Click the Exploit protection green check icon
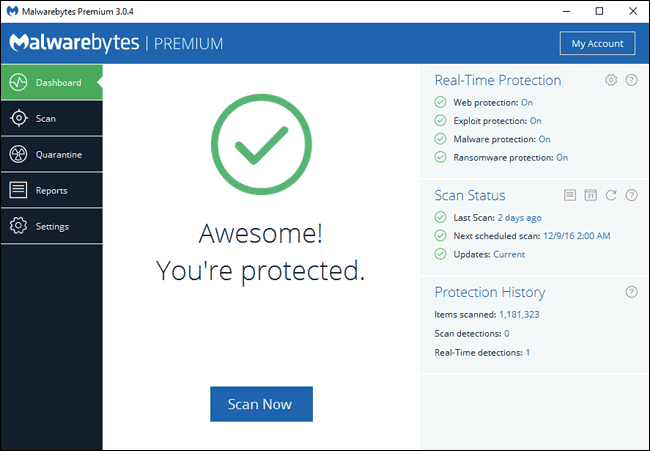650x451 pixels. (x=440, y=120)
